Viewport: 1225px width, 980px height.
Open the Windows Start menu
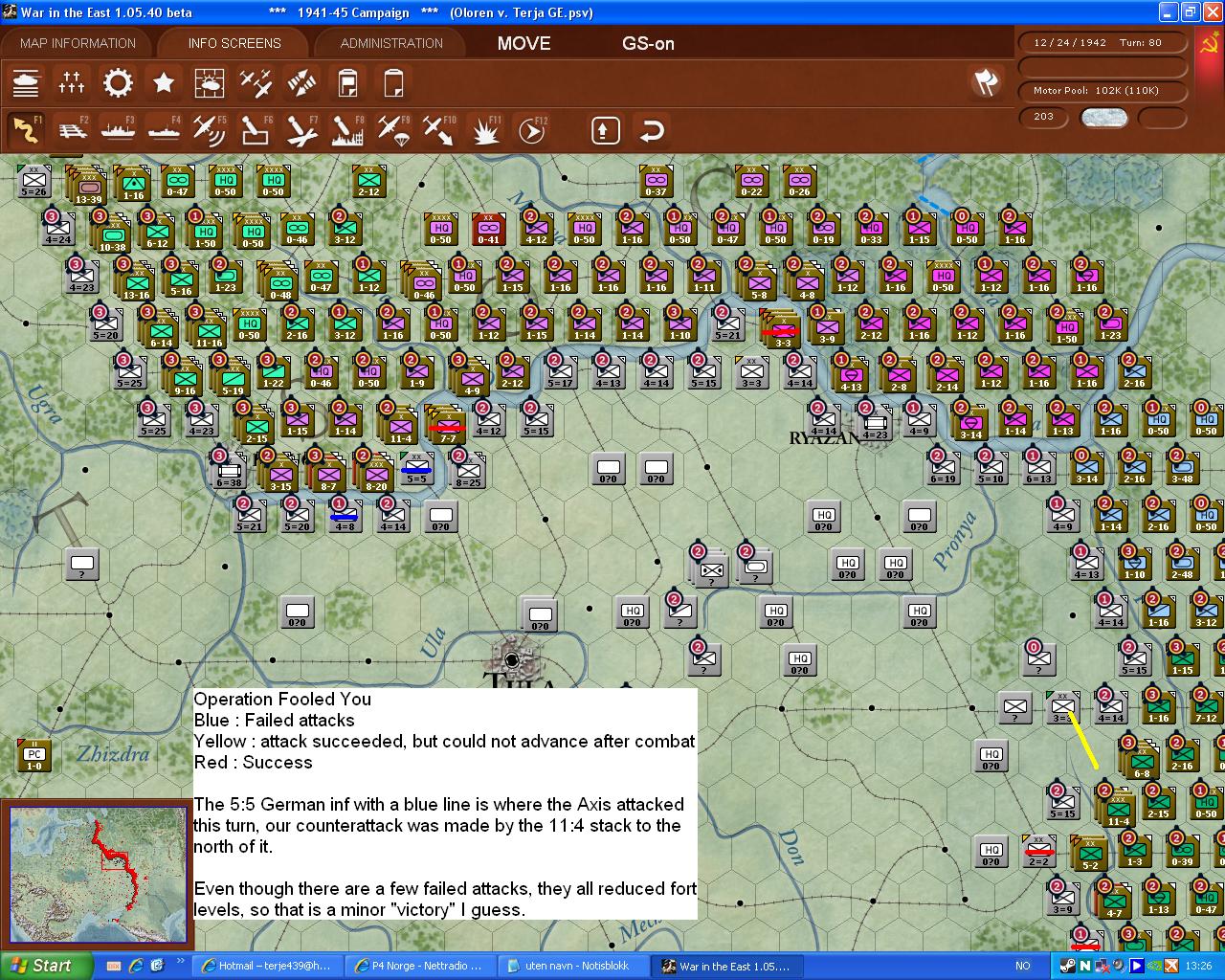pyautogui.click(x=46, y=966)
